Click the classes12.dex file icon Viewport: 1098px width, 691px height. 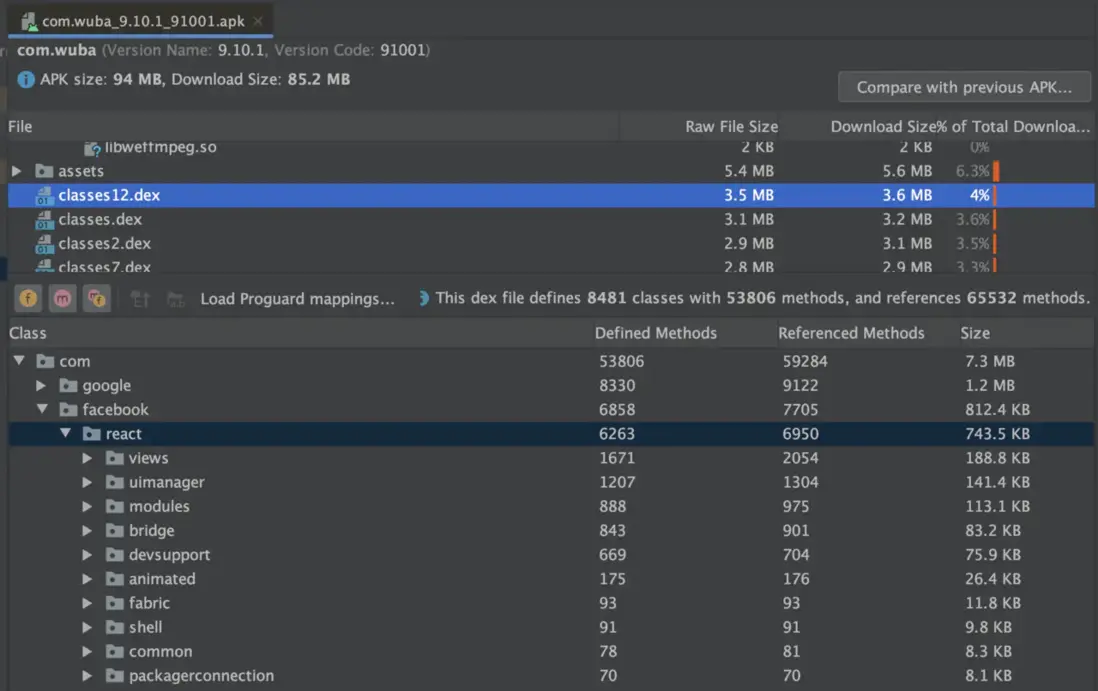[x=44, y=196]
